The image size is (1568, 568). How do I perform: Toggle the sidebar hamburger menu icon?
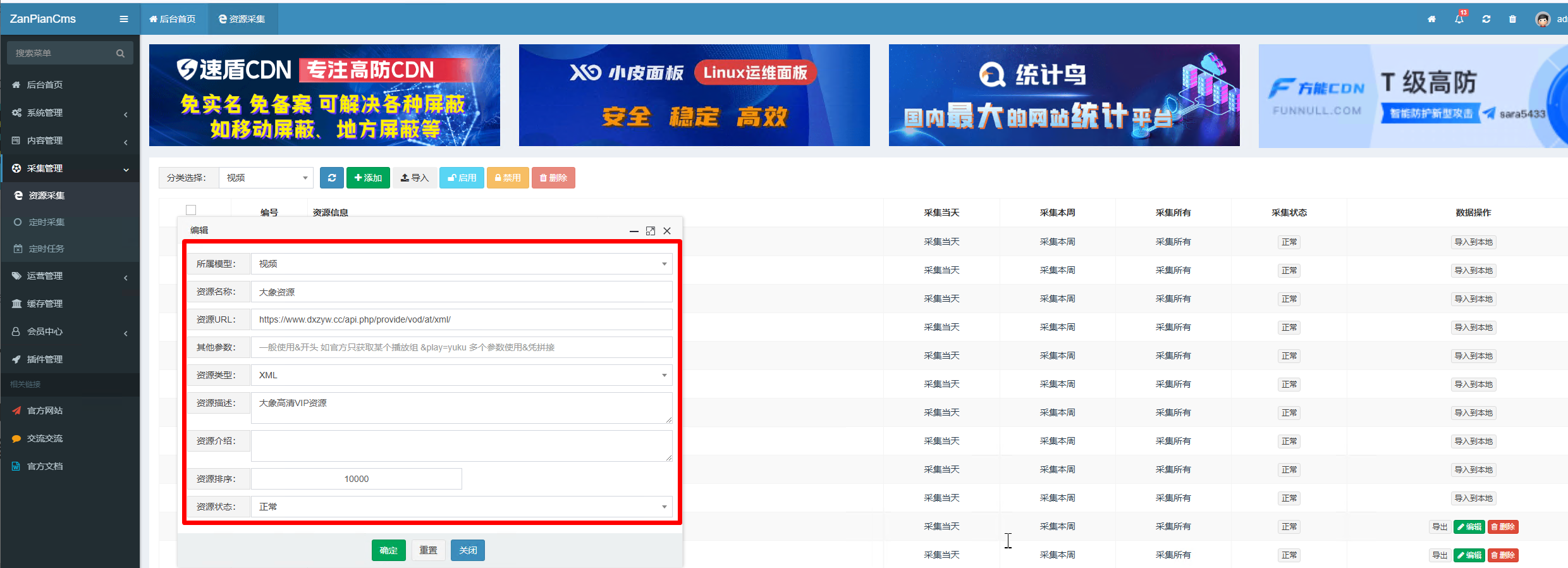tap(124, 19)
